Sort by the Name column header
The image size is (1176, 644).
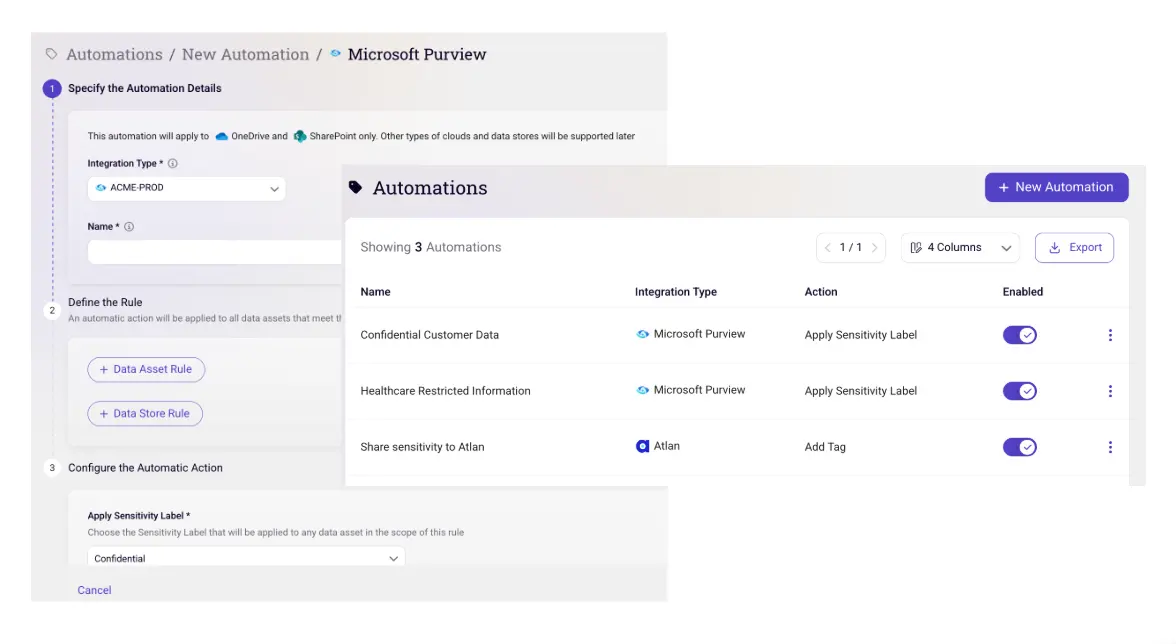click(375, 292)
